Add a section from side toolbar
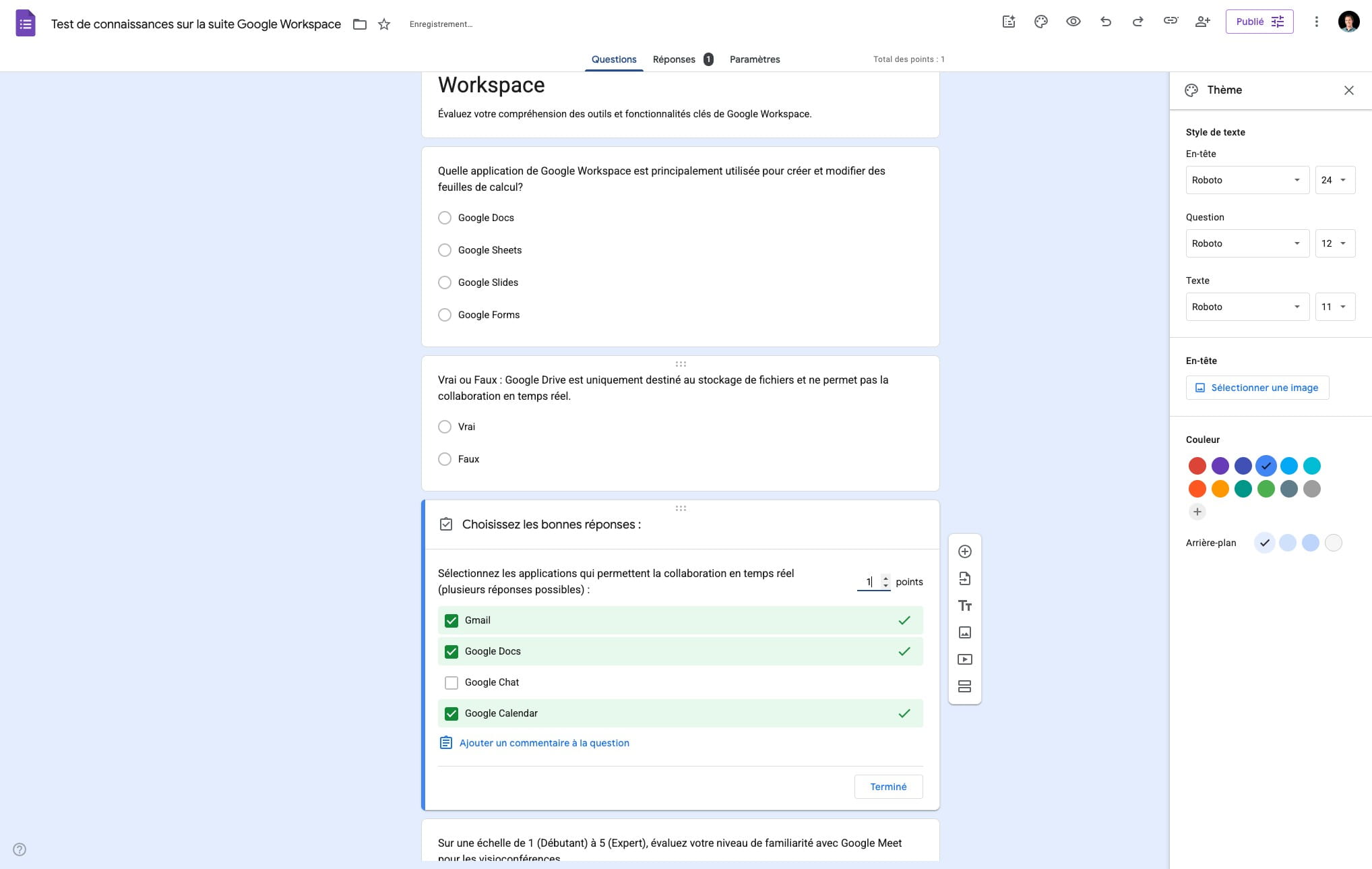Screen dimensions: 1372x869 click(x=965, y=686)
